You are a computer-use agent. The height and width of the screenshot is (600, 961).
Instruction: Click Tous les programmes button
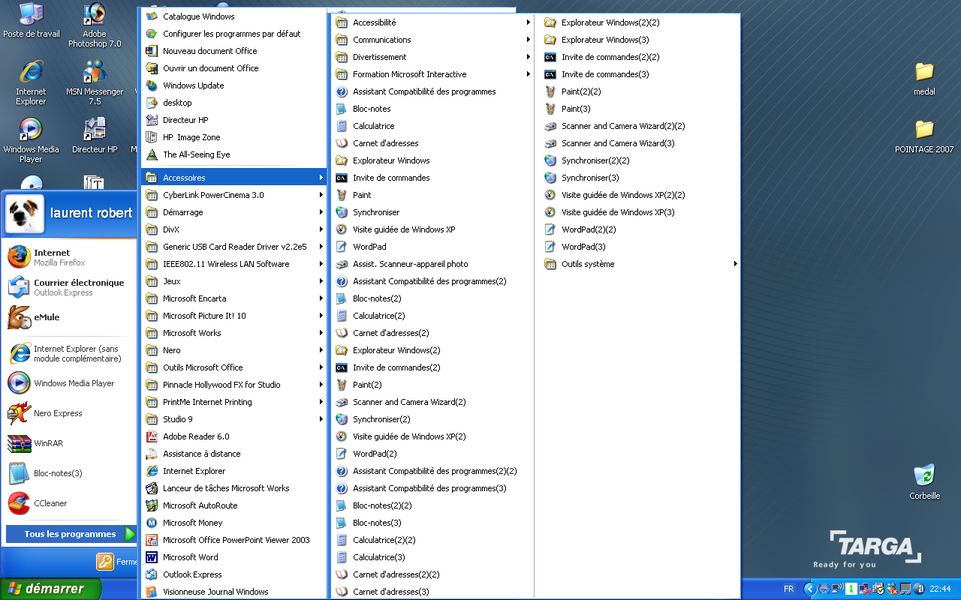(x=70, y=534)
